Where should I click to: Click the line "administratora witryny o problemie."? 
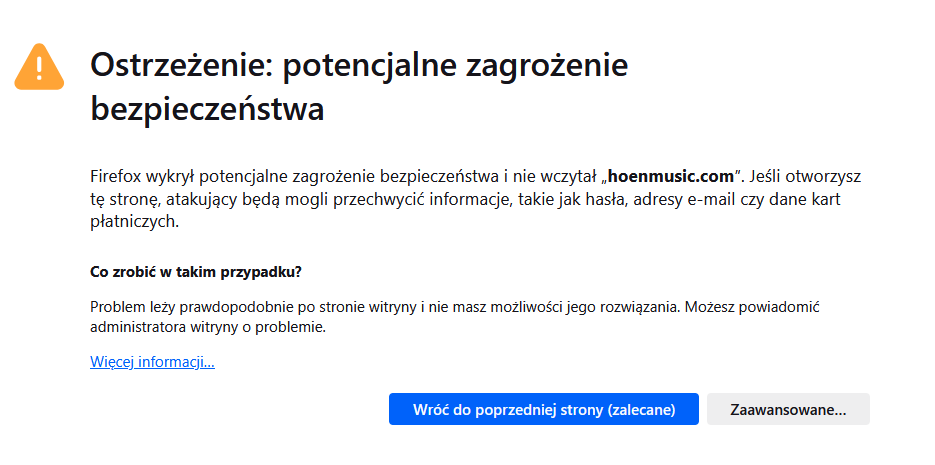tap(208, 327)
